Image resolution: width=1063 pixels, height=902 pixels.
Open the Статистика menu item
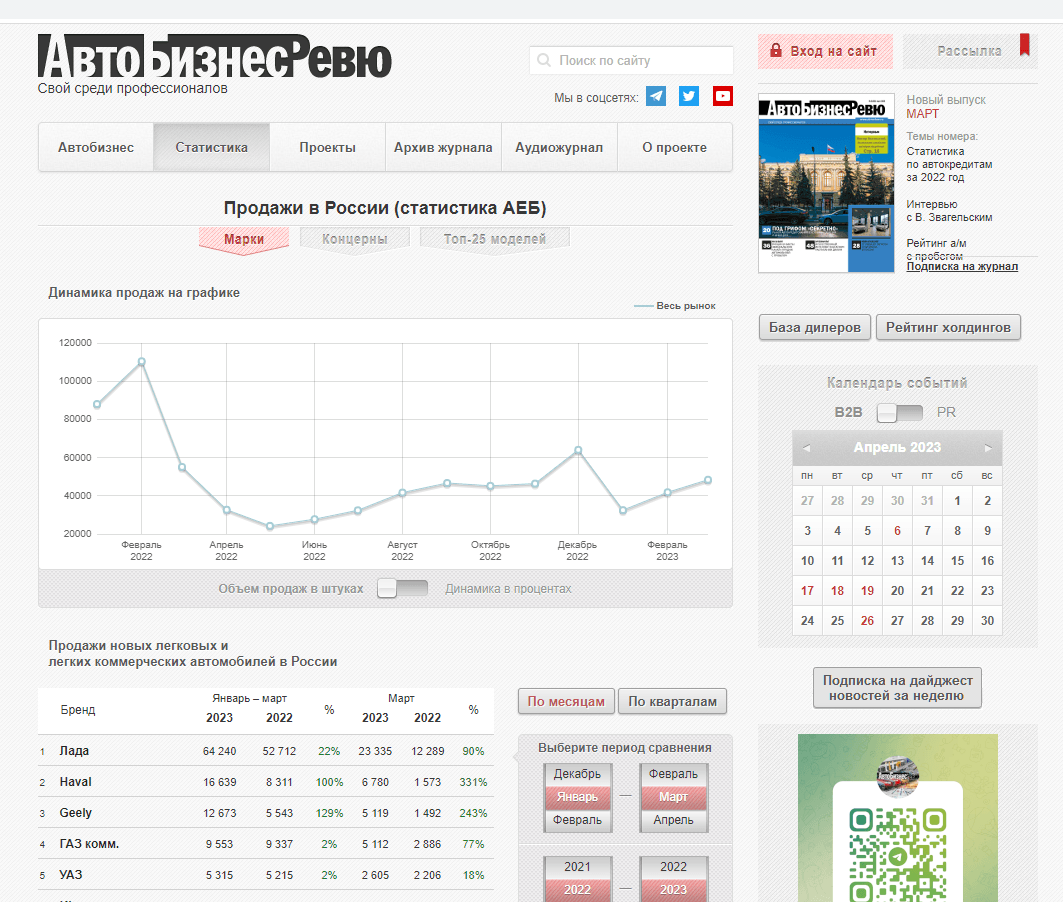point(212,147)
